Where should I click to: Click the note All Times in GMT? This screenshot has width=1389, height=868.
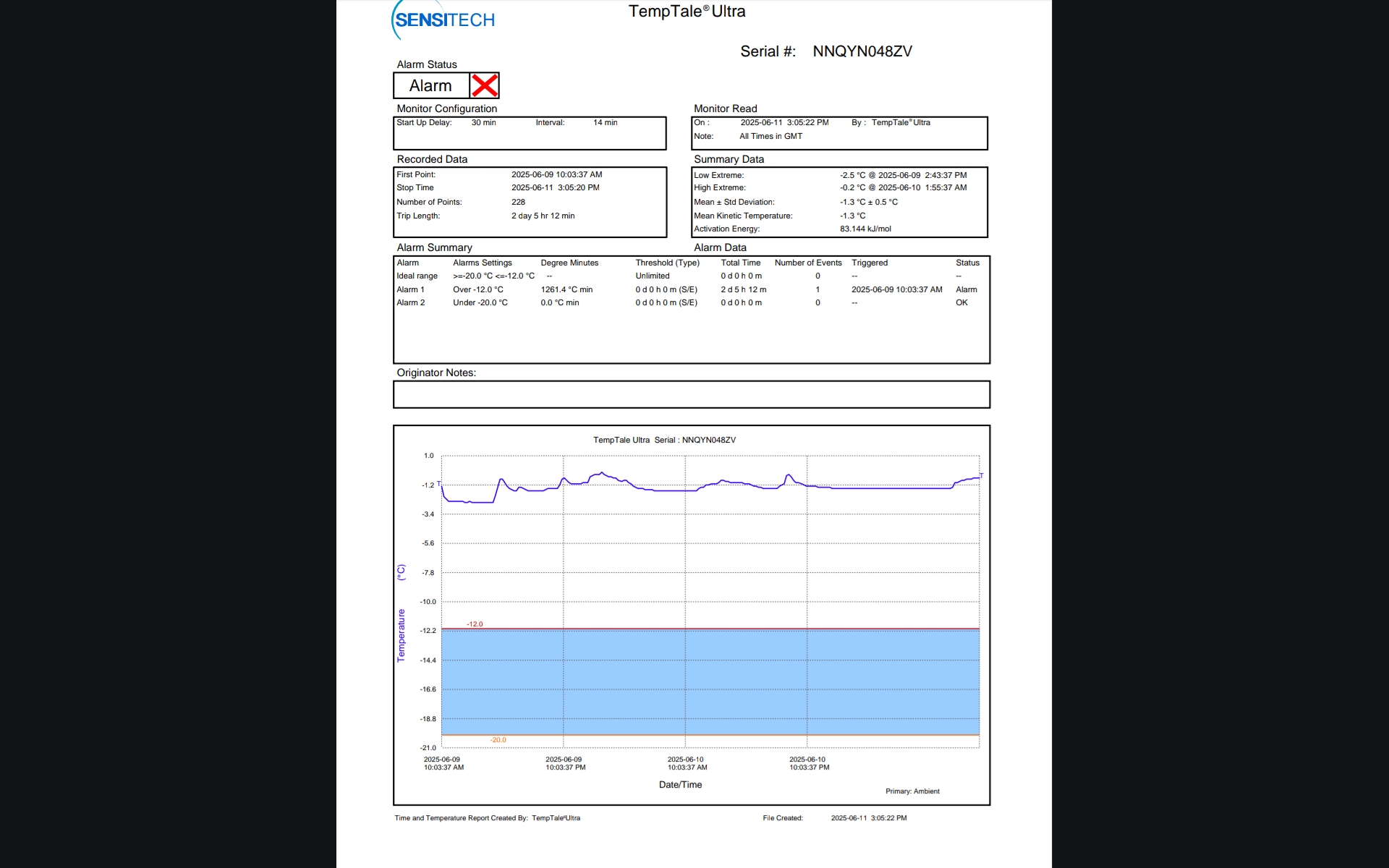(x=770, y=137)
